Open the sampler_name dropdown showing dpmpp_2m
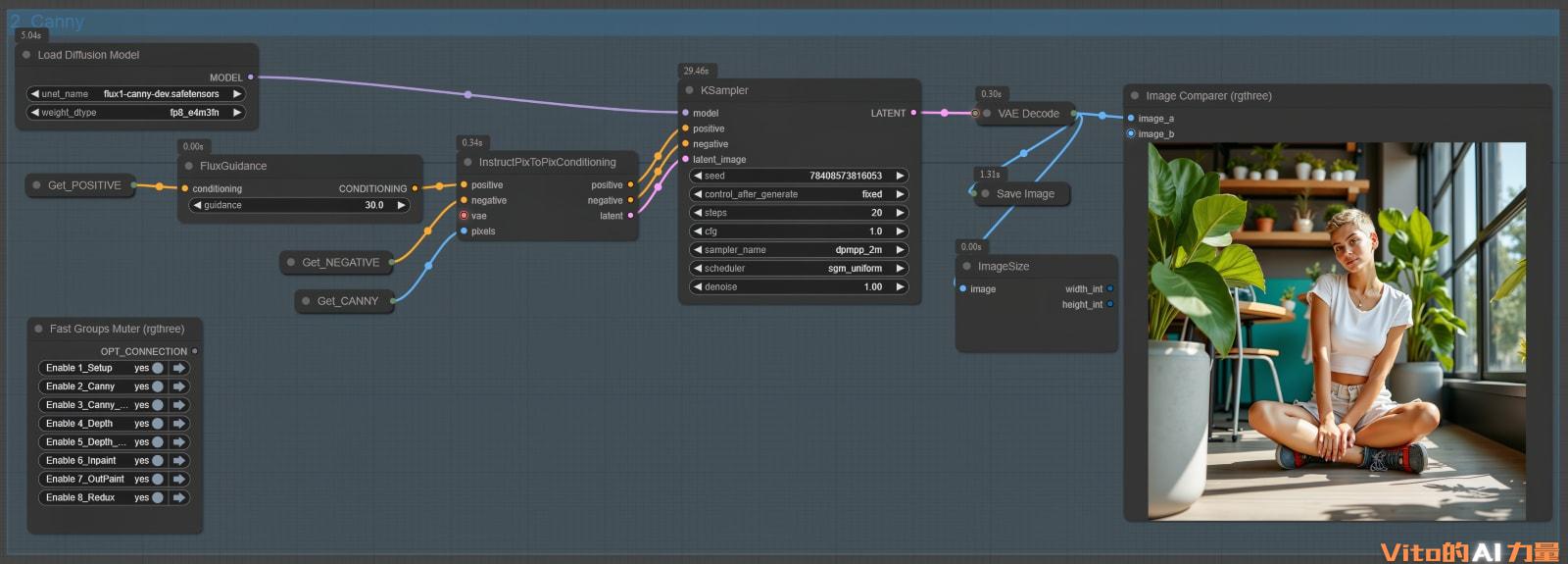Image resolution: width=1568 pixels, height=564 pixels. click(799, 250)
